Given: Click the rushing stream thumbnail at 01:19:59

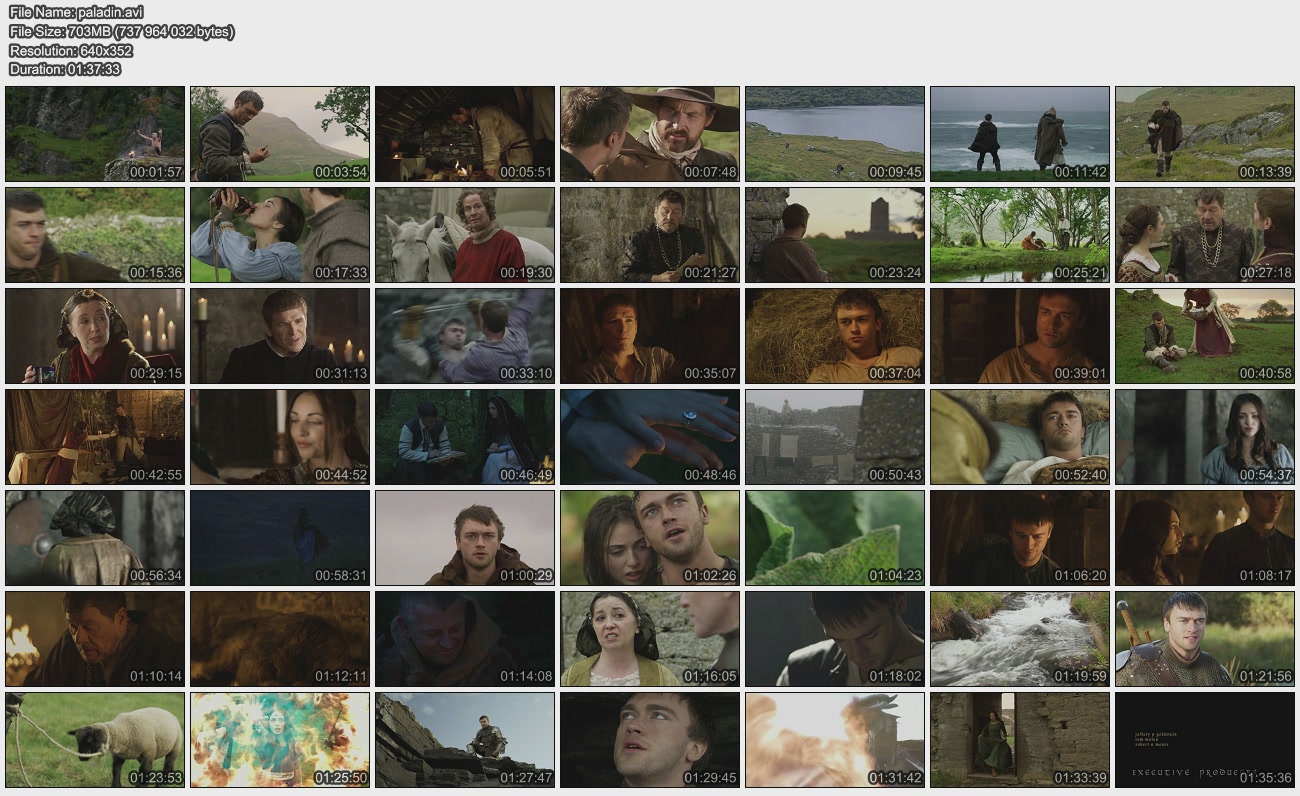Looking at the screenshot, I should pos(1020,639).
